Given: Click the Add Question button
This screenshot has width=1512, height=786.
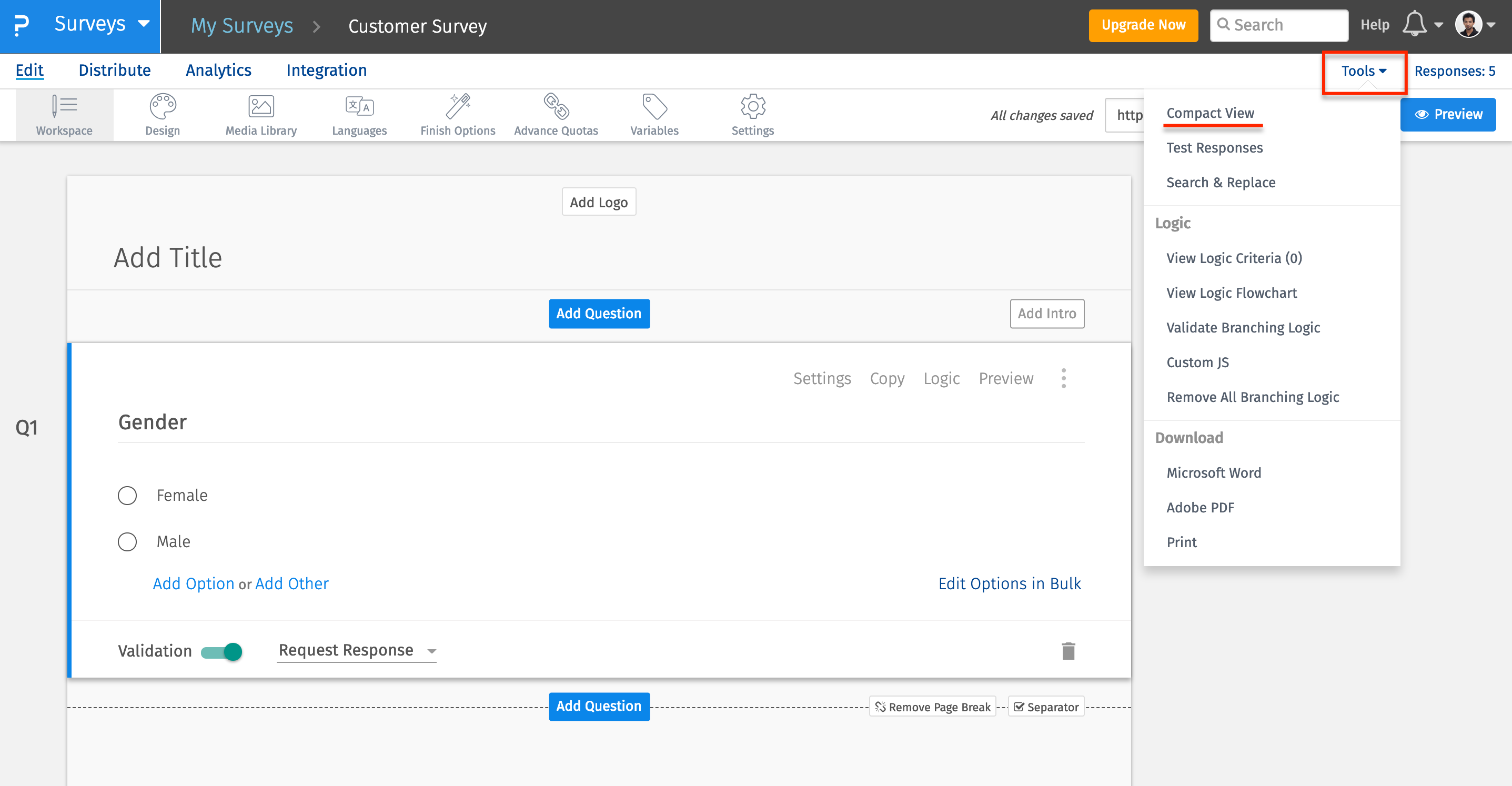Looking at the screenshot, I should (x=599, y=314).
